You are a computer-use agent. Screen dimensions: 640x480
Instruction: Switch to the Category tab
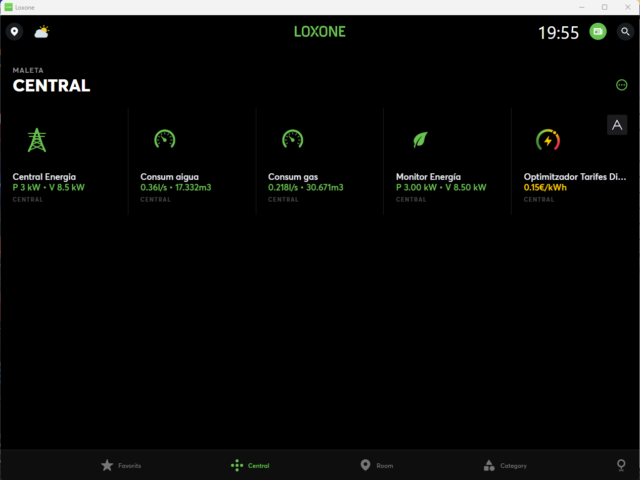point(505,465)
